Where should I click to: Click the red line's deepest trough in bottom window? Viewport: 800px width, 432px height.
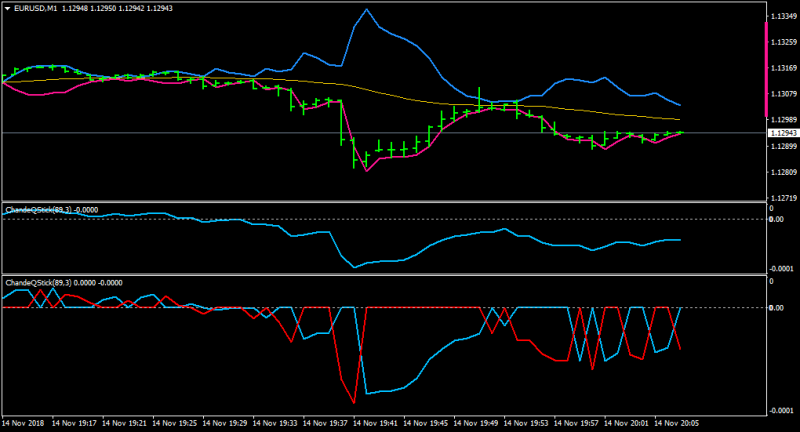pyautogui.click(x=354, y=402)
